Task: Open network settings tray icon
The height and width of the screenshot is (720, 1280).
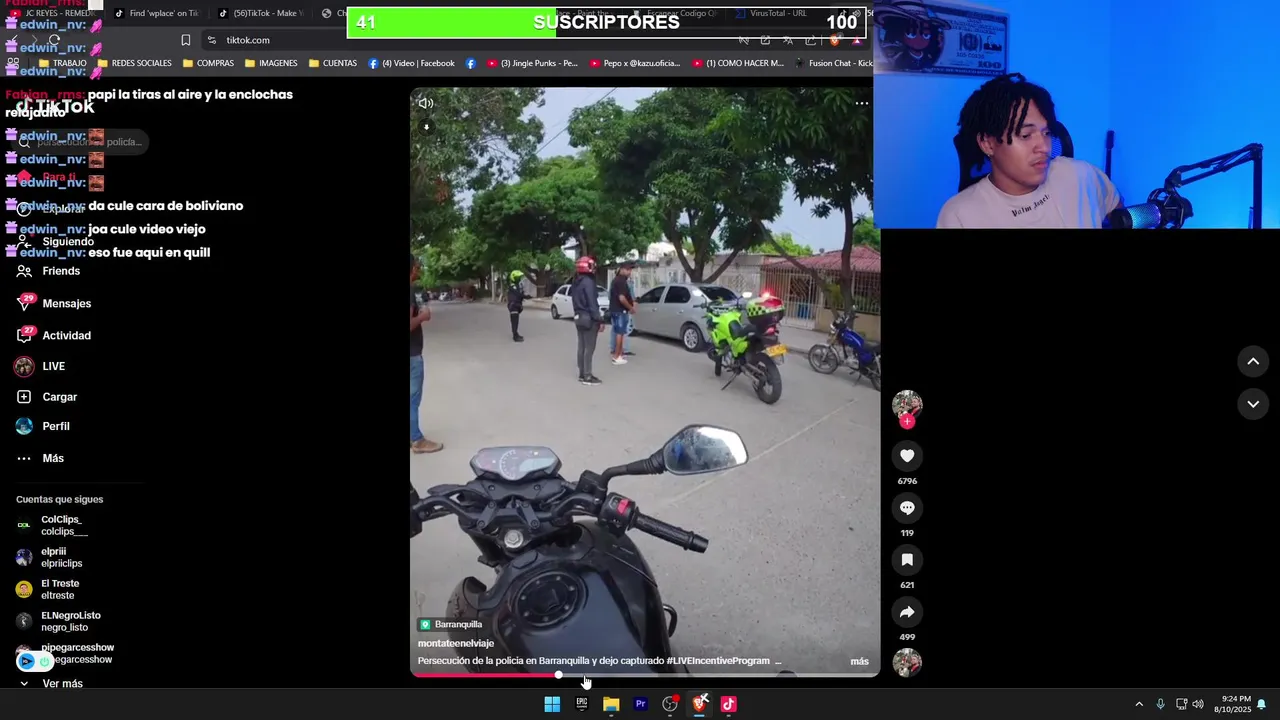Action: pos(1181,704)
